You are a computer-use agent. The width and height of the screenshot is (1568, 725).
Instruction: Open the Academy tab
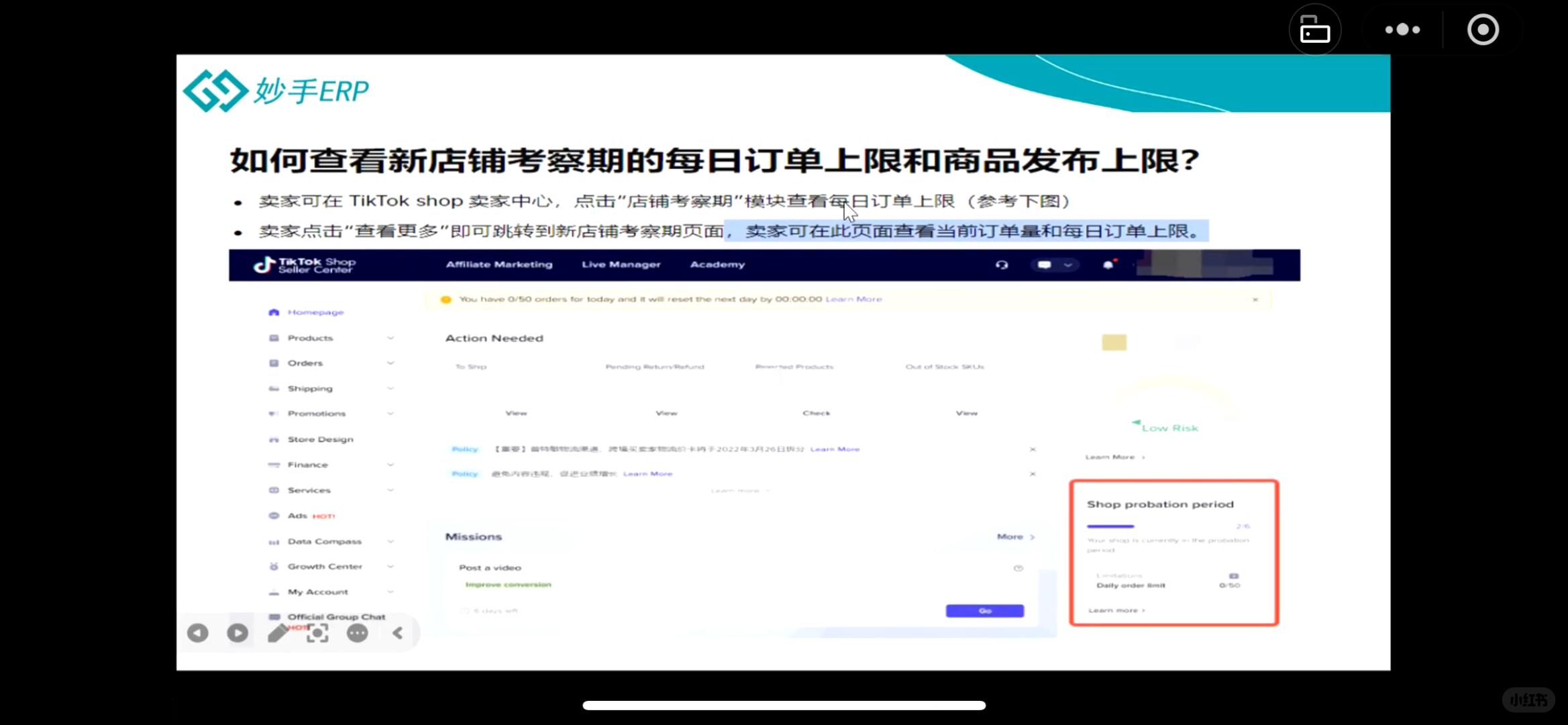click(x=717, y=264)
